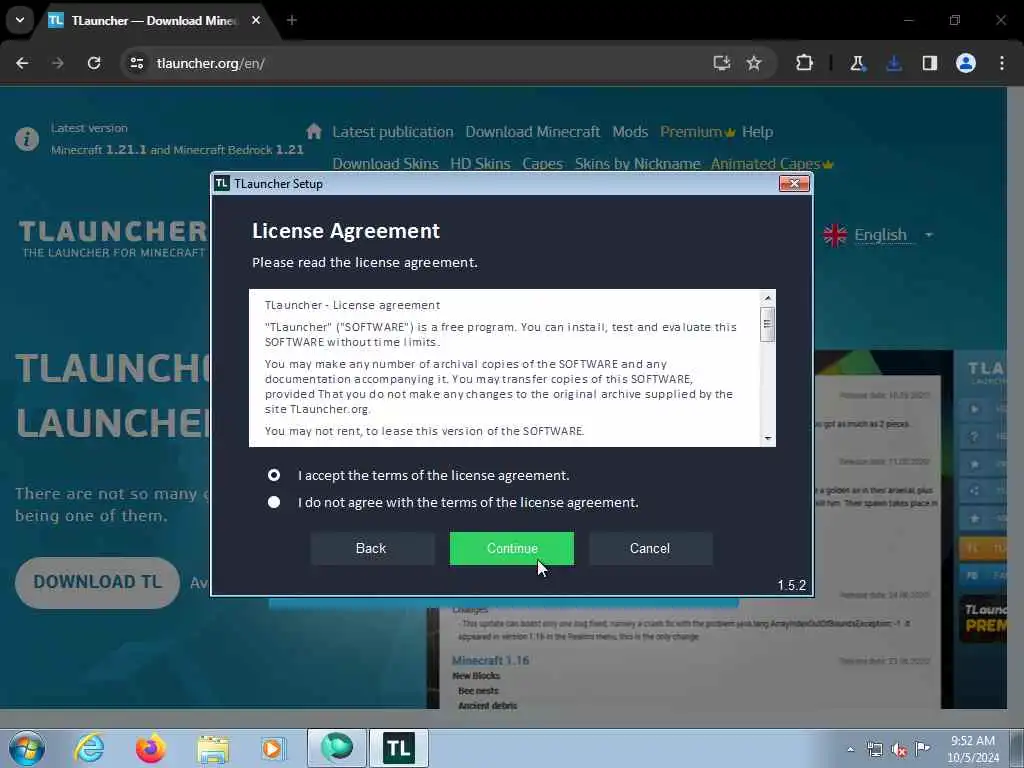Click license text scrollbar up arrow
This screenshot has width=1024, height=768.
768,298
